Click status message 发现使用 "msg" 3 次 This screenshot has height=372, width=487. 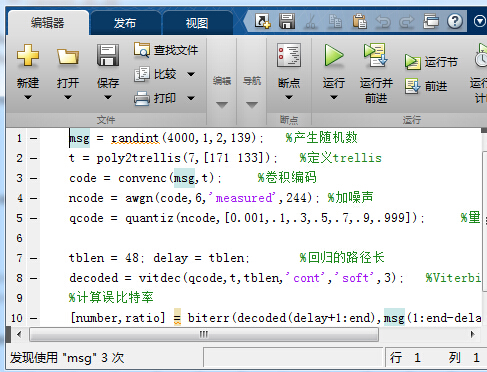[x=67, y=358]
